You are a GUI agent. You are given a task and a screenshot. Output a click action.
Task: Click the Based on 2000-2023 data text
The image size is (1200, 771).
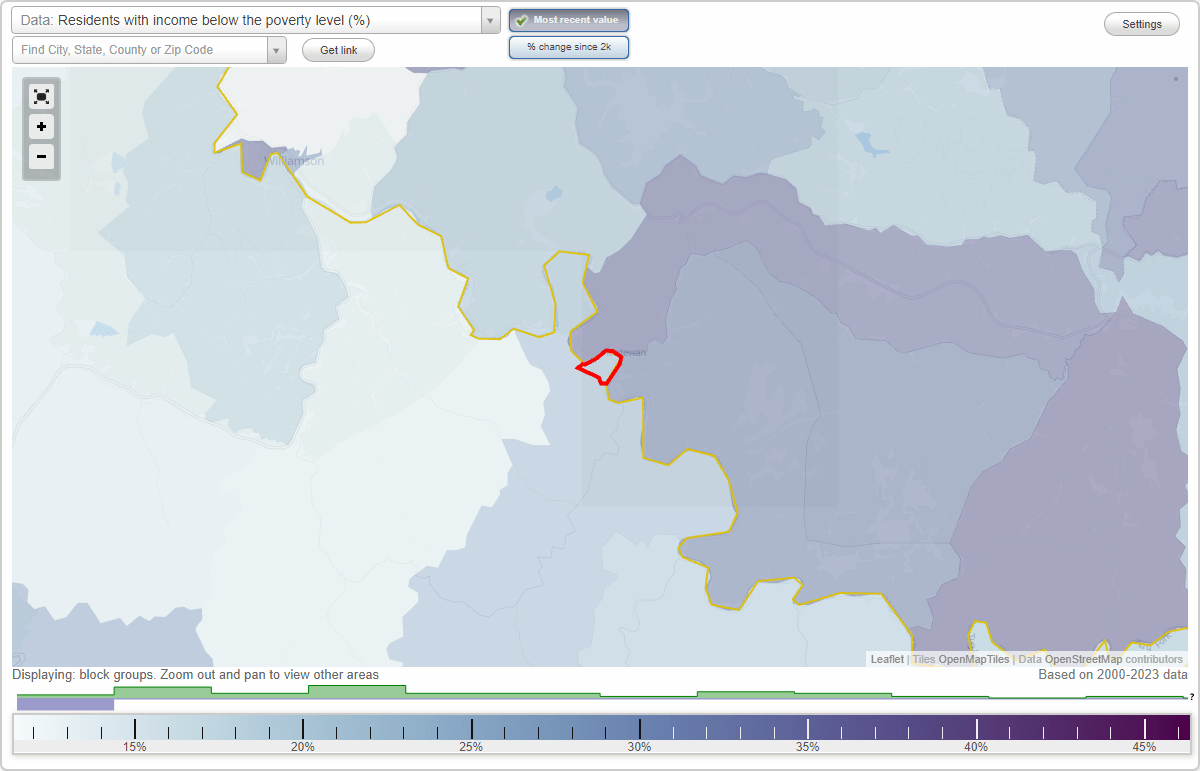(x=1113, y=675)
